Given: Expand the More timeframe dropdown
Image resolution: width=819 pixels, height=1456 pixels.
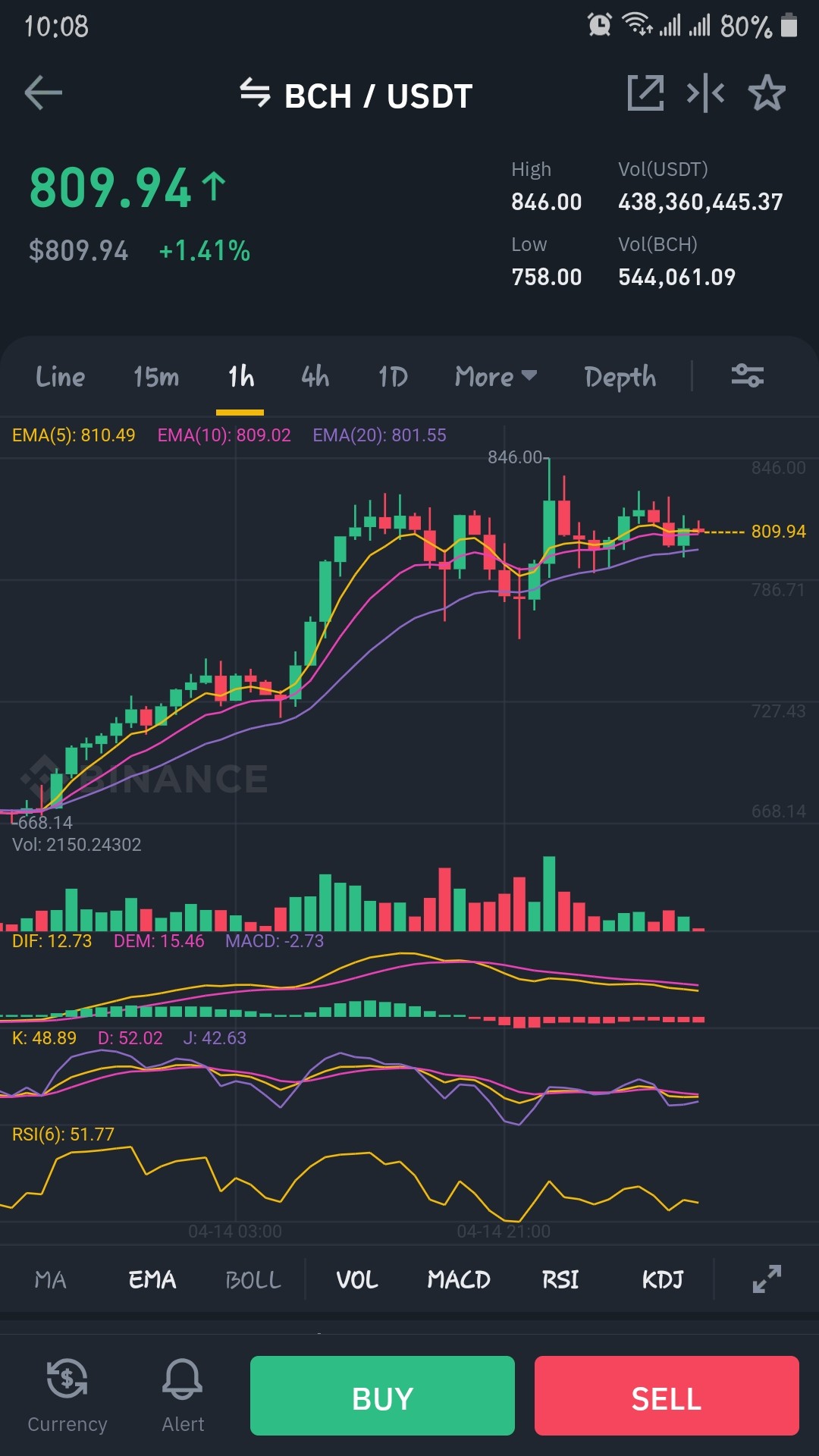Looking at the screenshot, I should point(496,376).
